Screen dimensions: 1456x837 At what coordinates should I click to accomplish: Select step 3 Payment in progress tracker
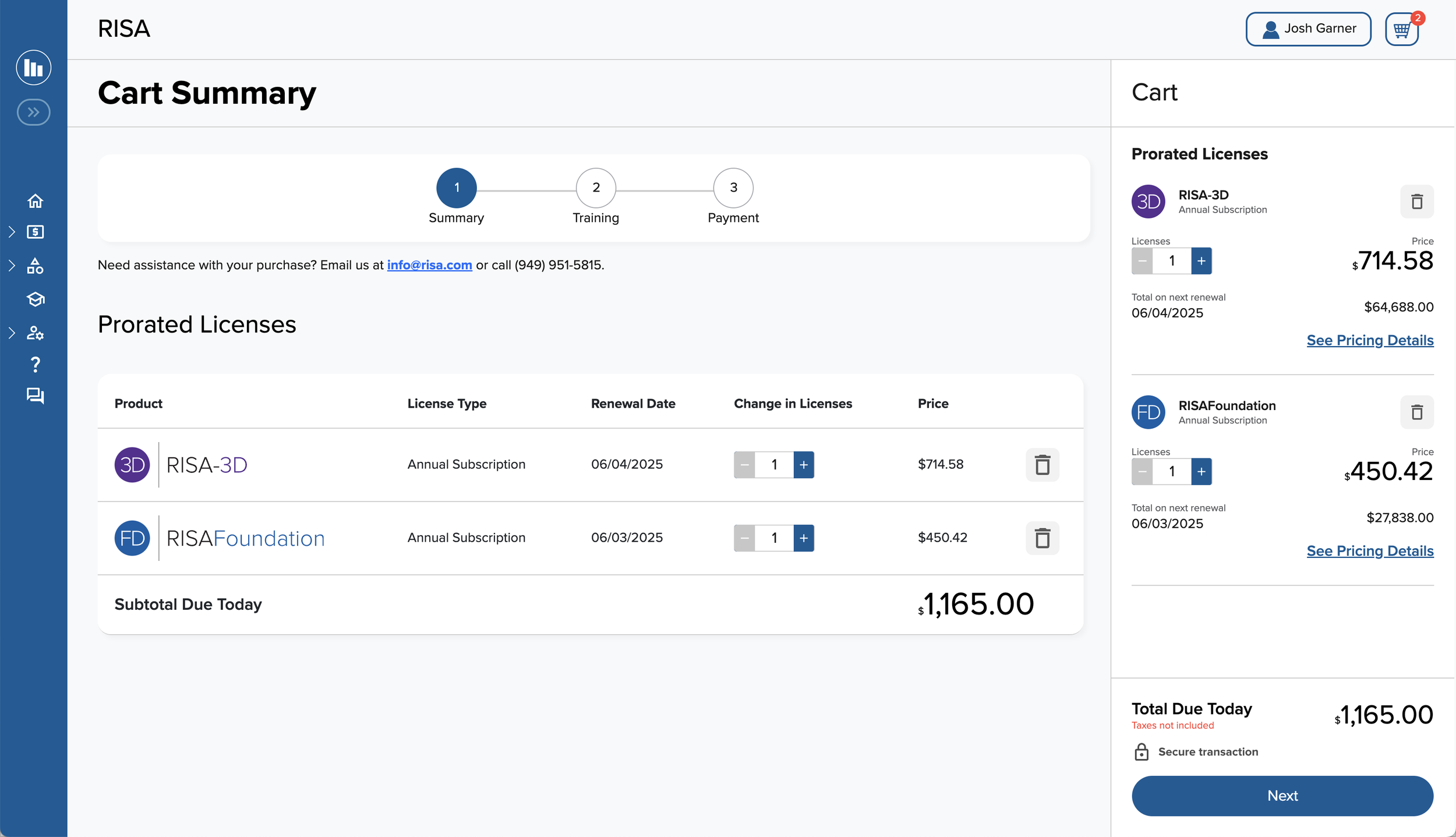[x=733, y=188]
